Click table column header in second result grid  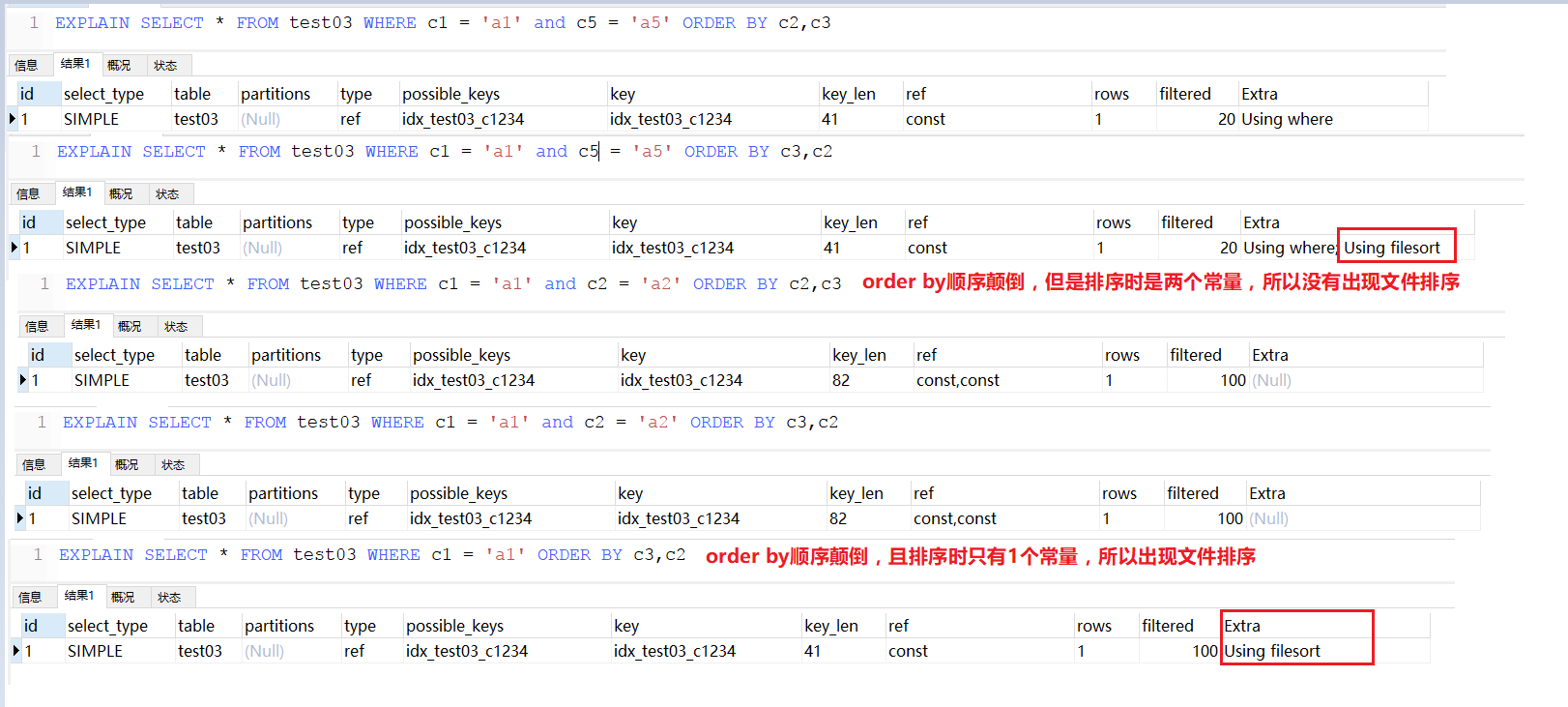click(205, 222)
